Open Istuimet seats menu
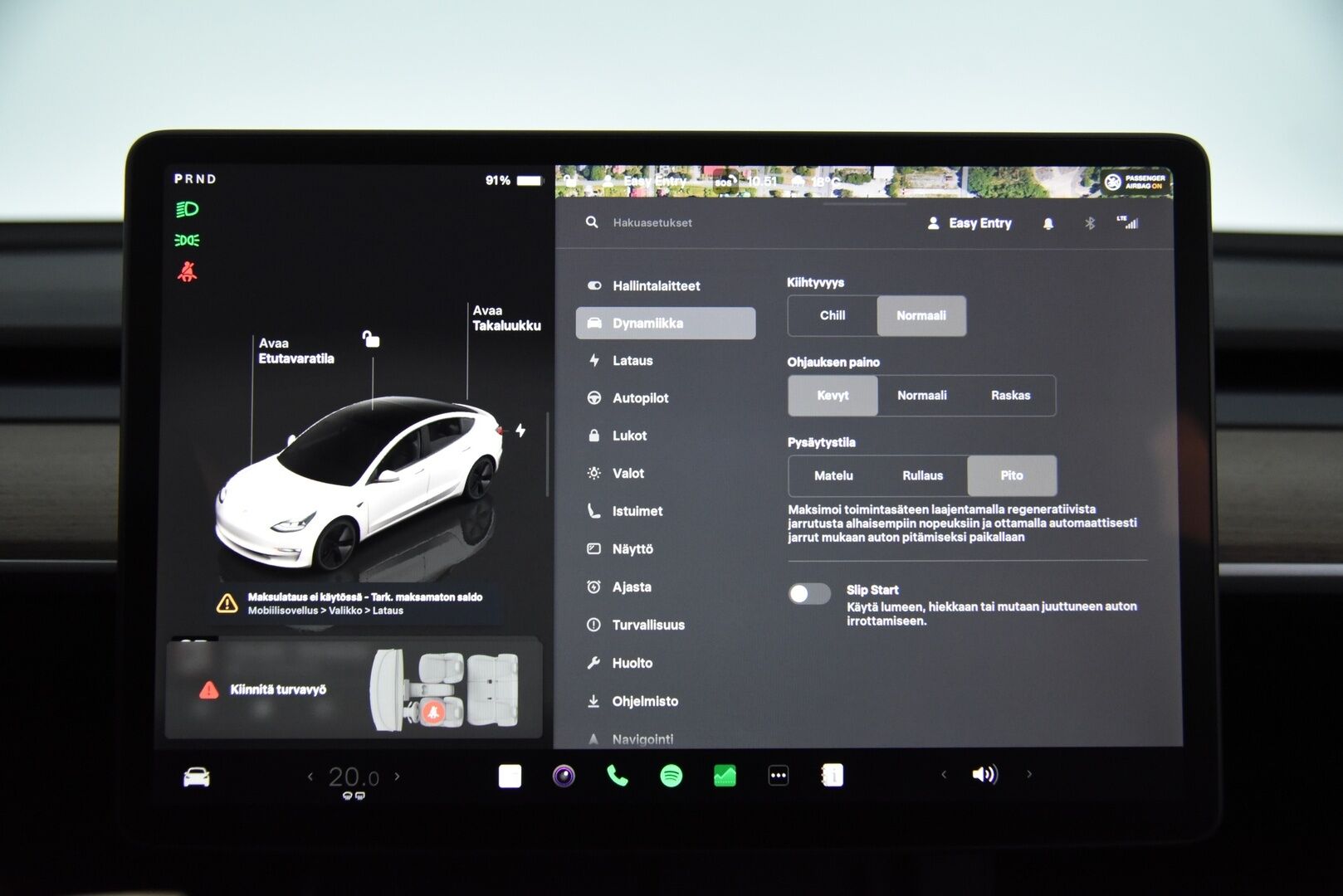1343x896 pixels. click(666, 511)
